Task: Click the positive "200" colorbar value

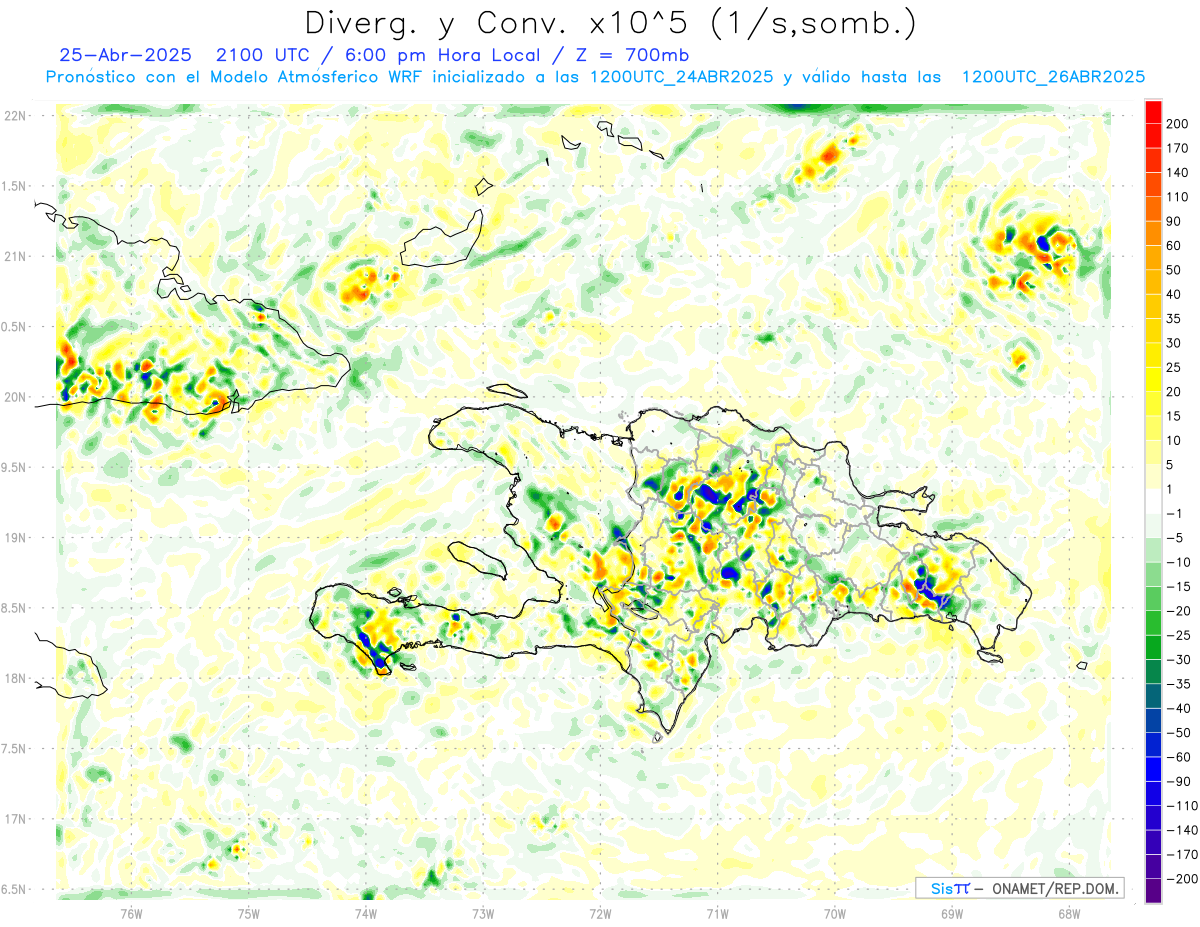Action: [1179, 124]
